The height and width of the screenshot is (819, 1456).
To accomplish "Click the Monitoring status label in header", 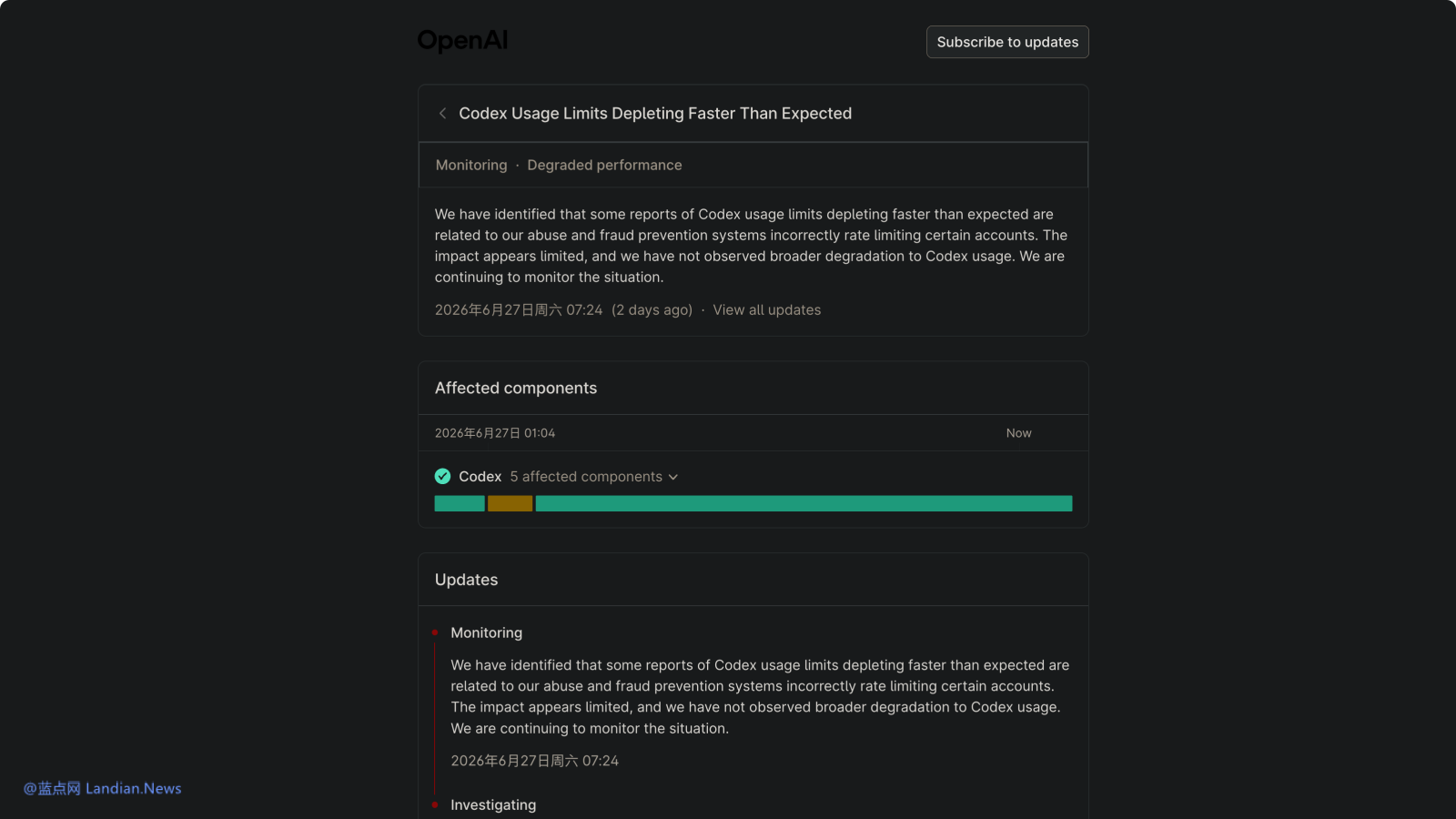I will tap(471, 165).
